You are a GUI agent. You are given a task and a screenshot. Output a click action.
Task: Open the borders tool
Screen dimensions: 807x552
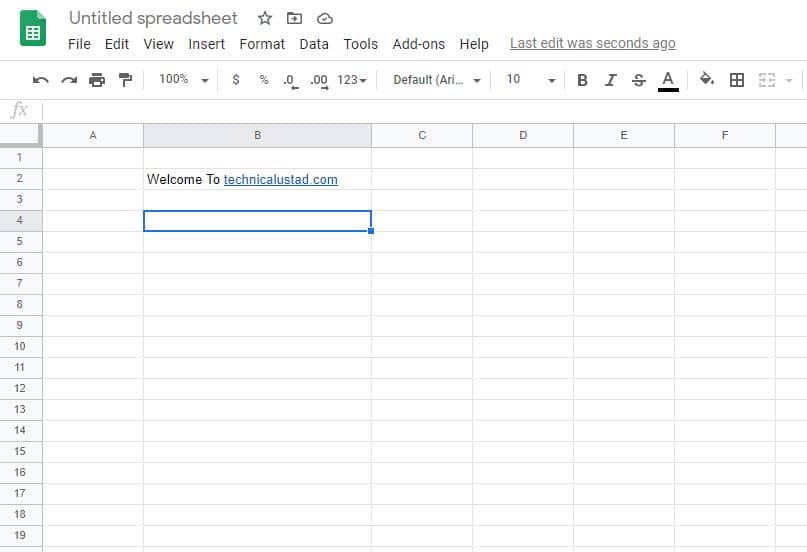pyautogui.click(x=736, y=80)
